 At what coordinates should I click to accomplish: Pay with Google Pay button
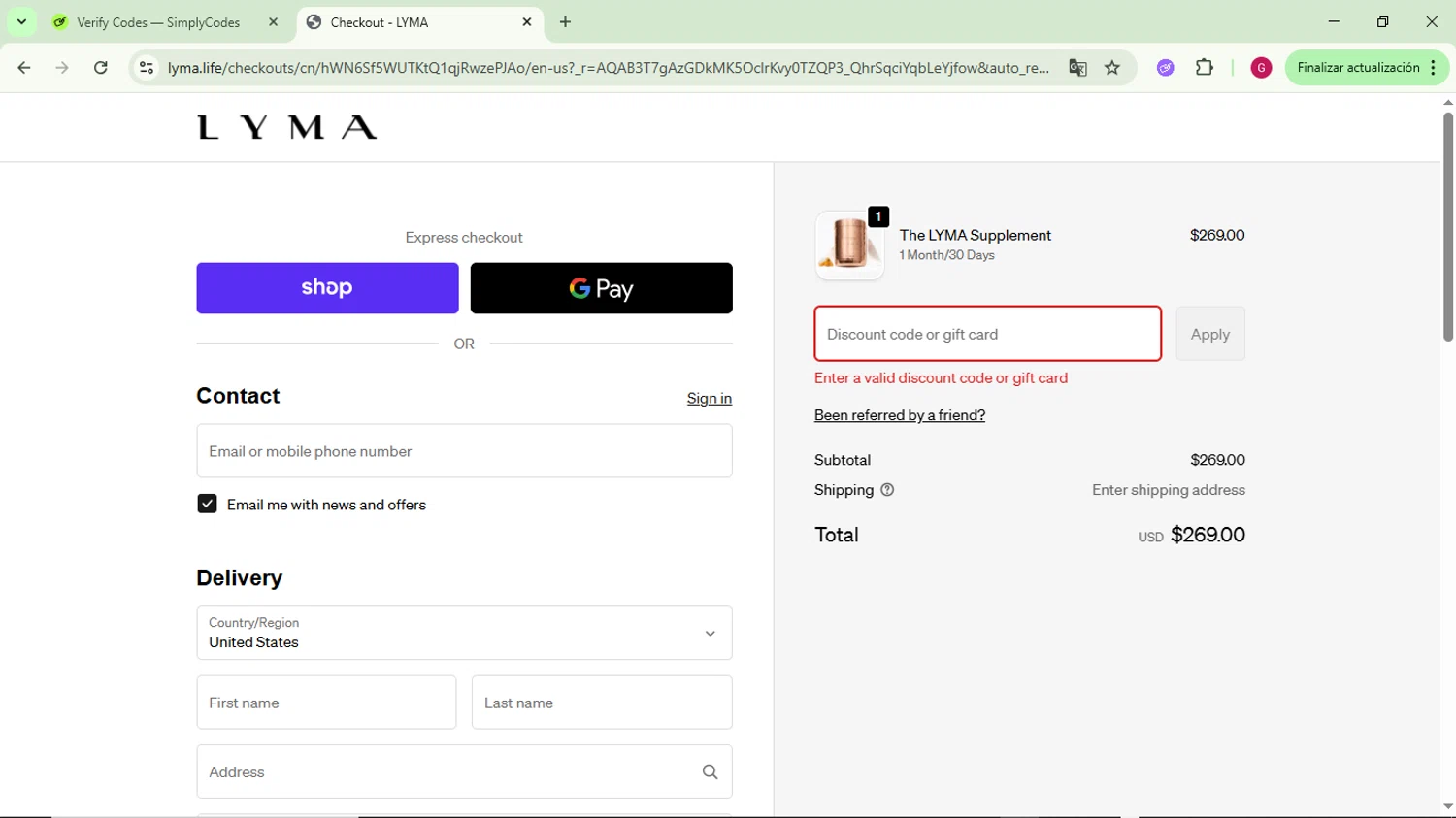click(602, 288)
